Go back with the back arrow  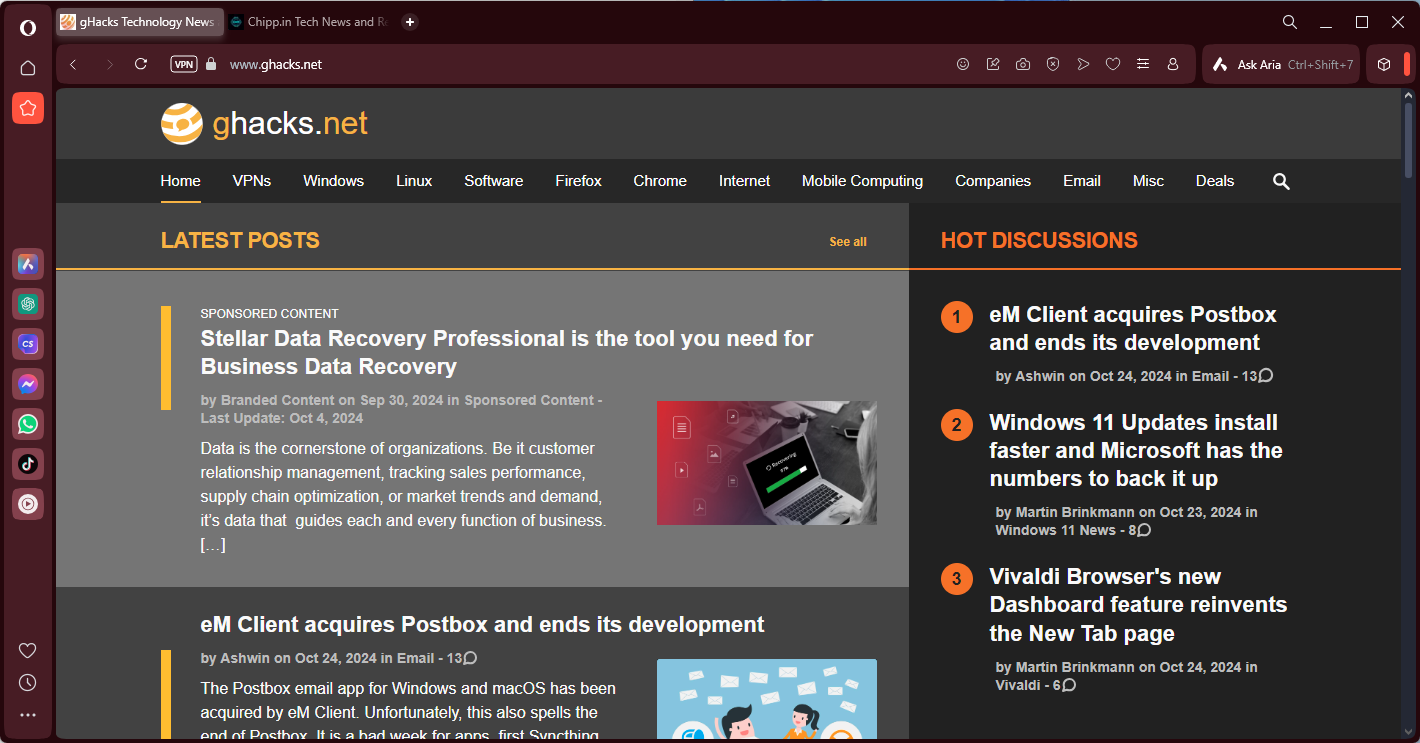(73, 64)
